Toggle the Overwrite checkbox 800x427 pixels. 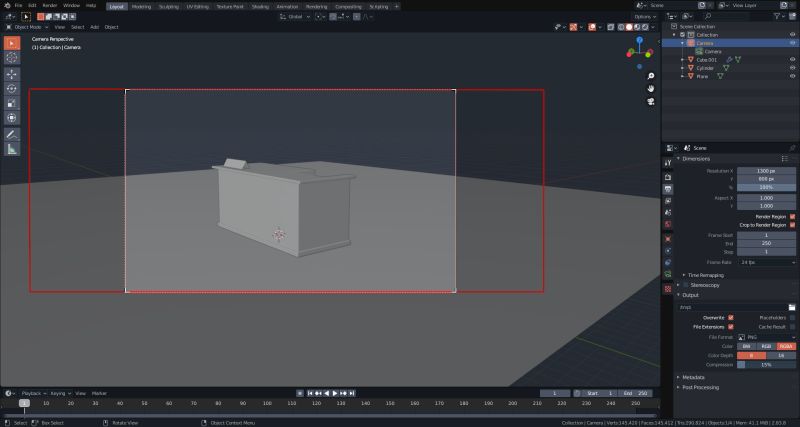[x=731, y=317]
